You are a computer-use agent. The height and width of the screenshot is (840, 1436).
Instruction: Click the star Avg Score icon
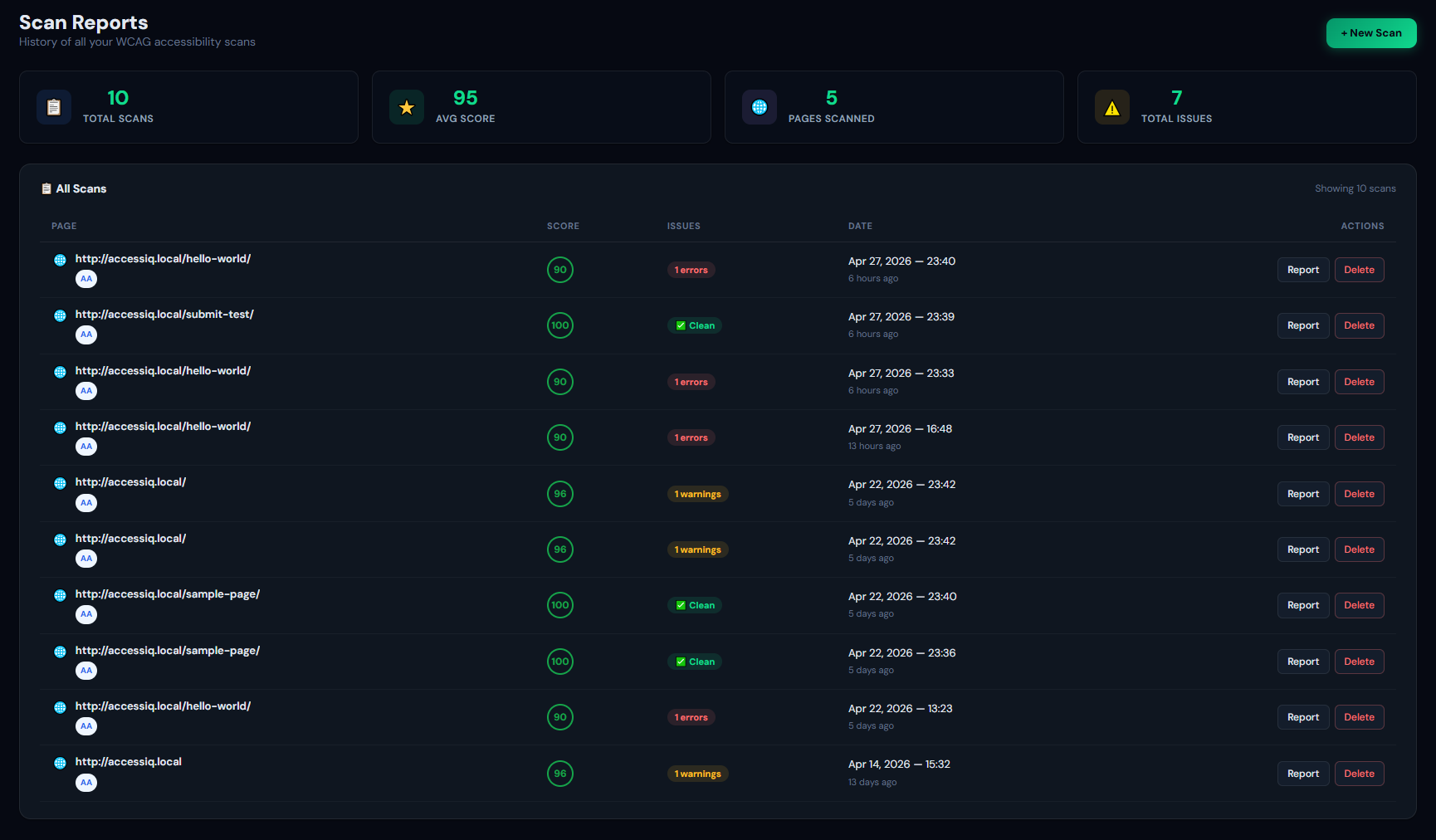(x=407, y=107)
